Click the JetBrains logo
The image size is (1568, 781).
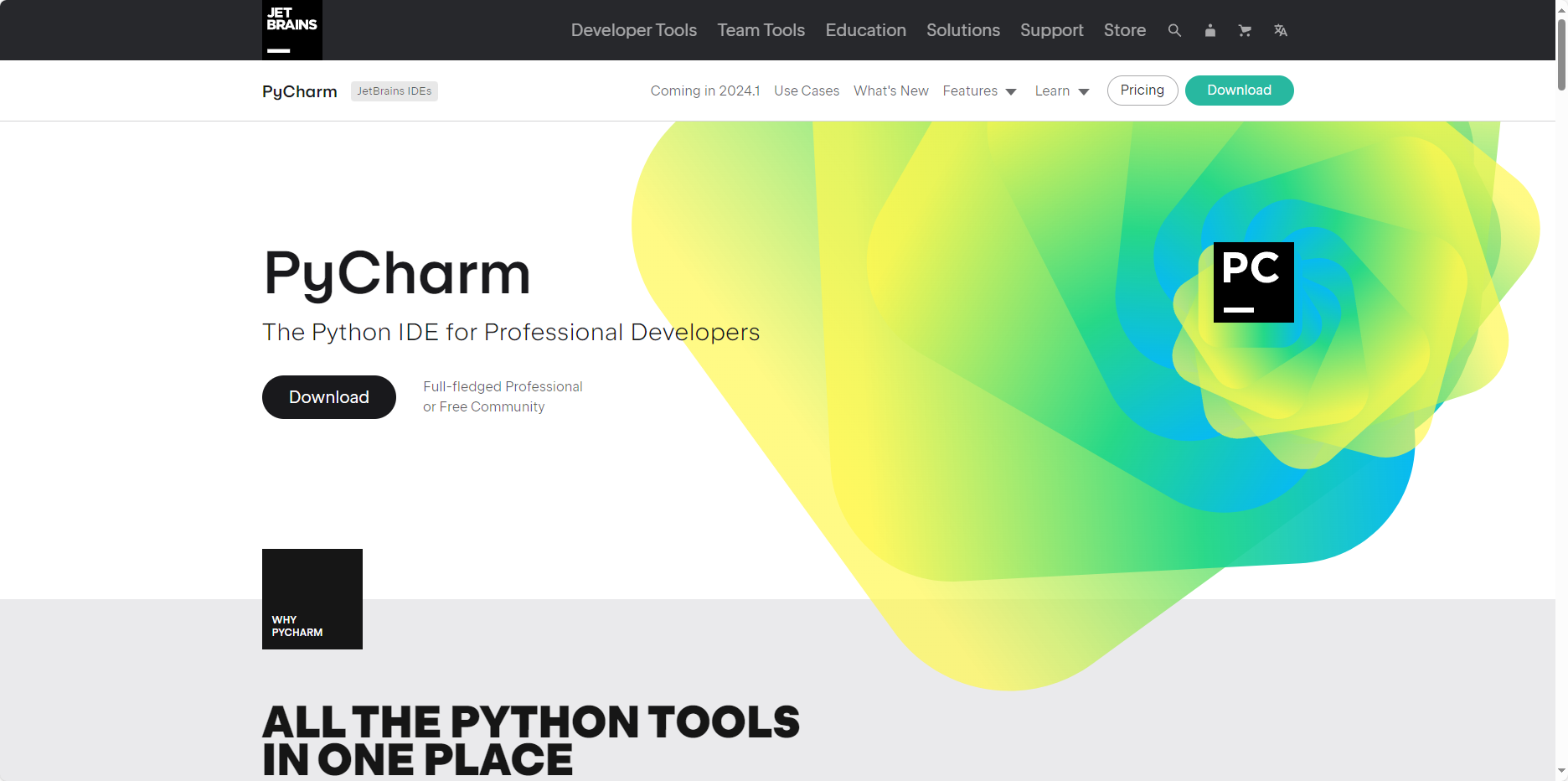click(291, 30)
